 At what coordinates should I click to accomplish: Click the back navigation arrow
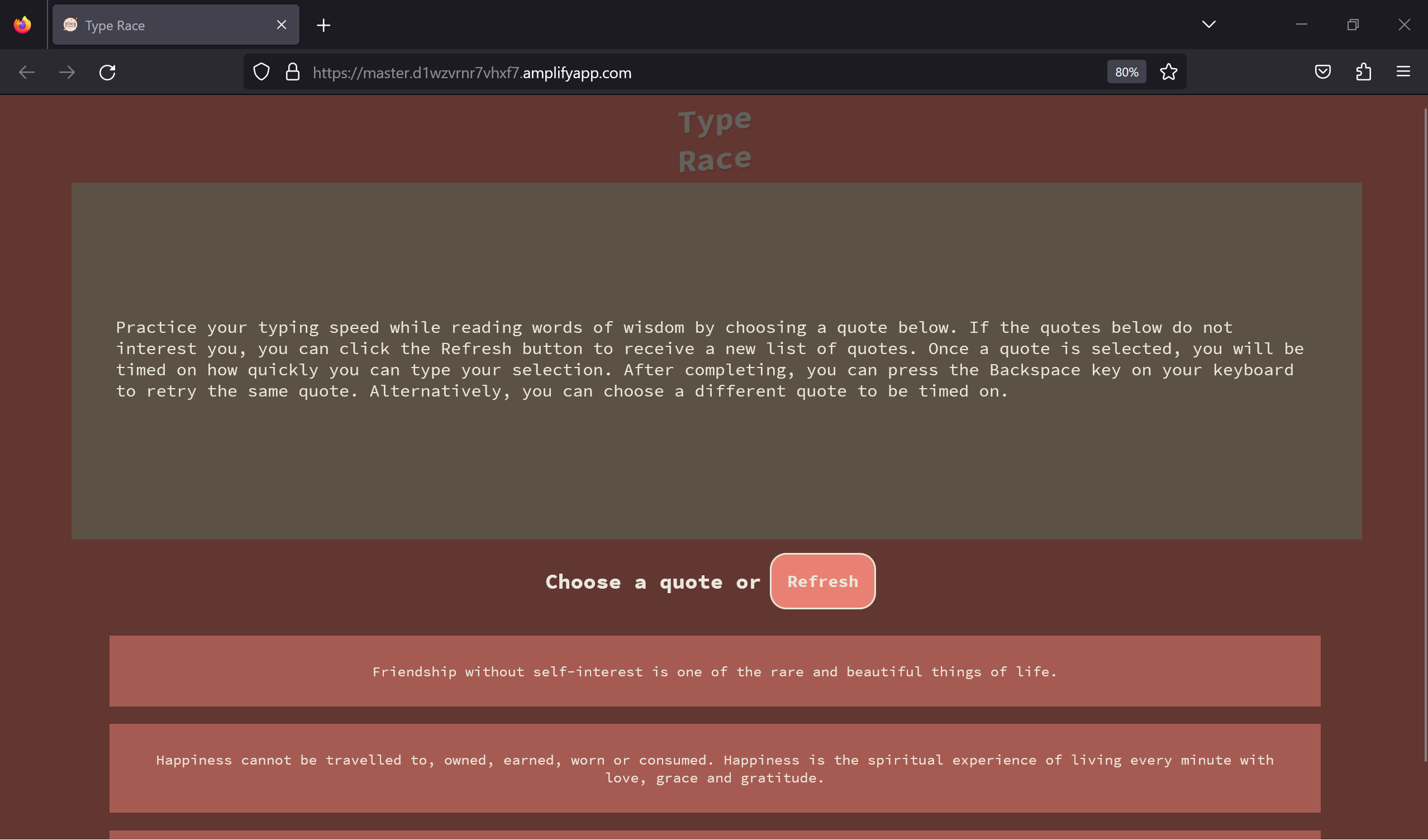point(27,73)
